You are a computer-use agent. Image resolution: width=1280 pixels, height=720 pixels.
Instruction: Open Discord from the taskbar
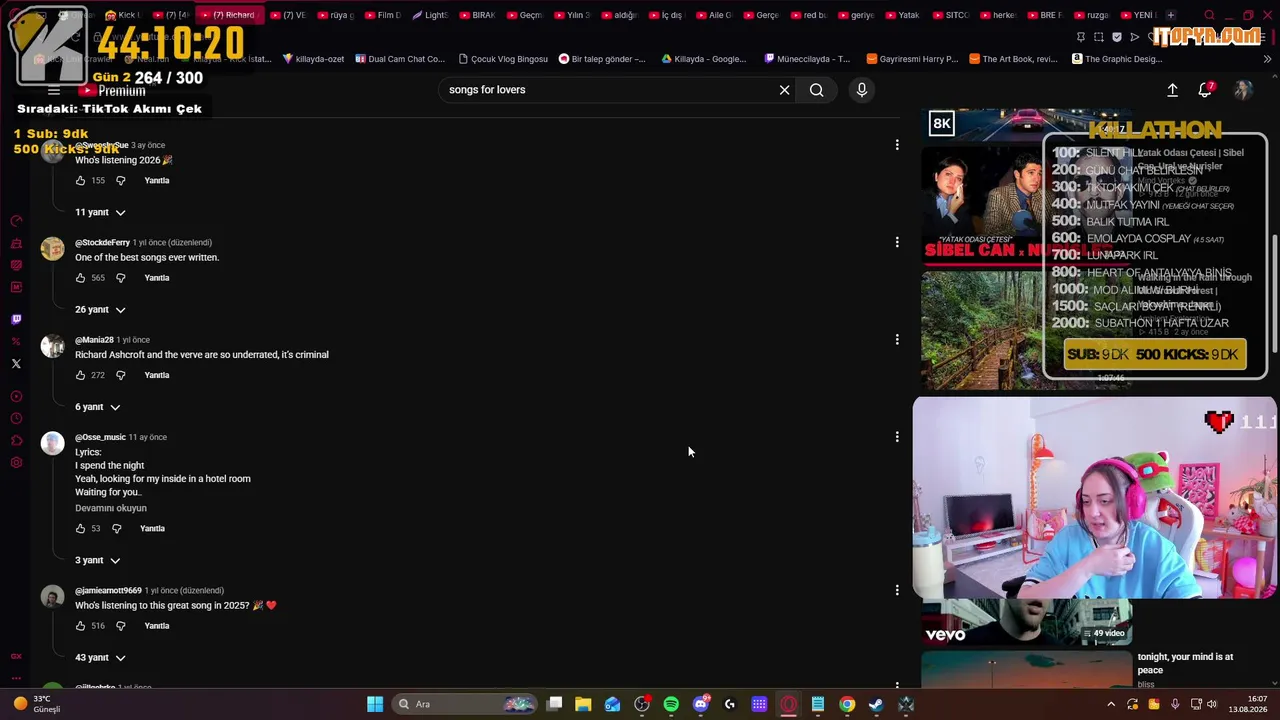click(x=701, y=704)
